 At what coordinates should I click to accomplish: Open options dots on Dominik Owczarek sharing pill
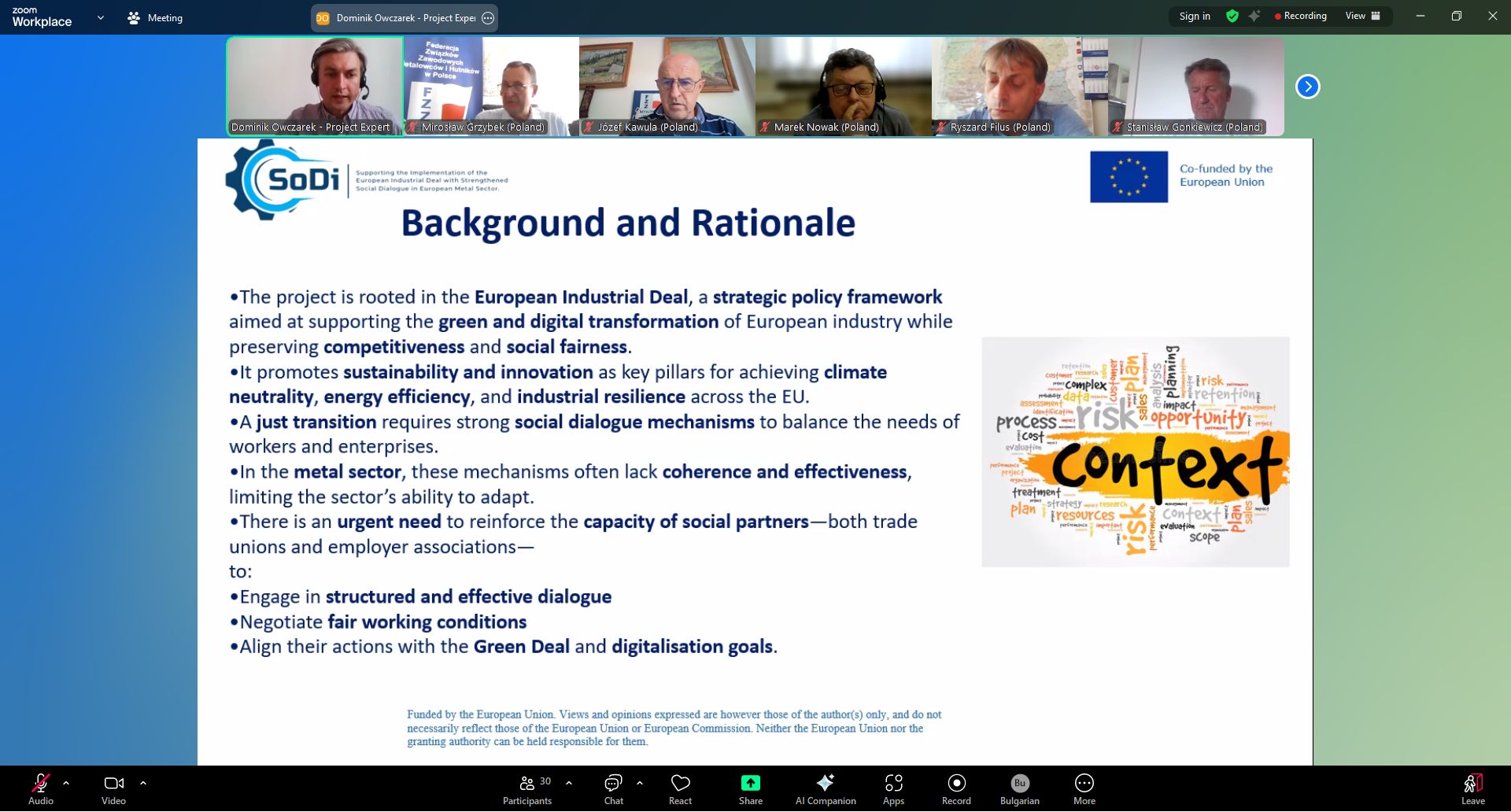tap(488, 18)
